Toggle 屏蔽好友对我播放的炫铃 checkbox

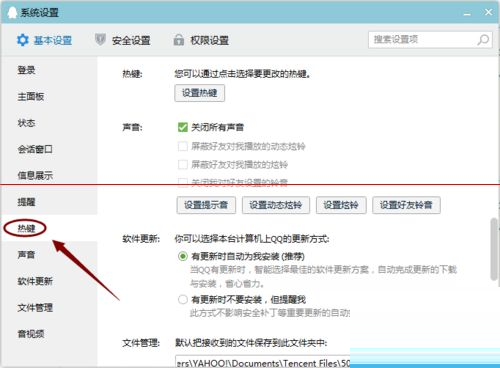(183, 164)
